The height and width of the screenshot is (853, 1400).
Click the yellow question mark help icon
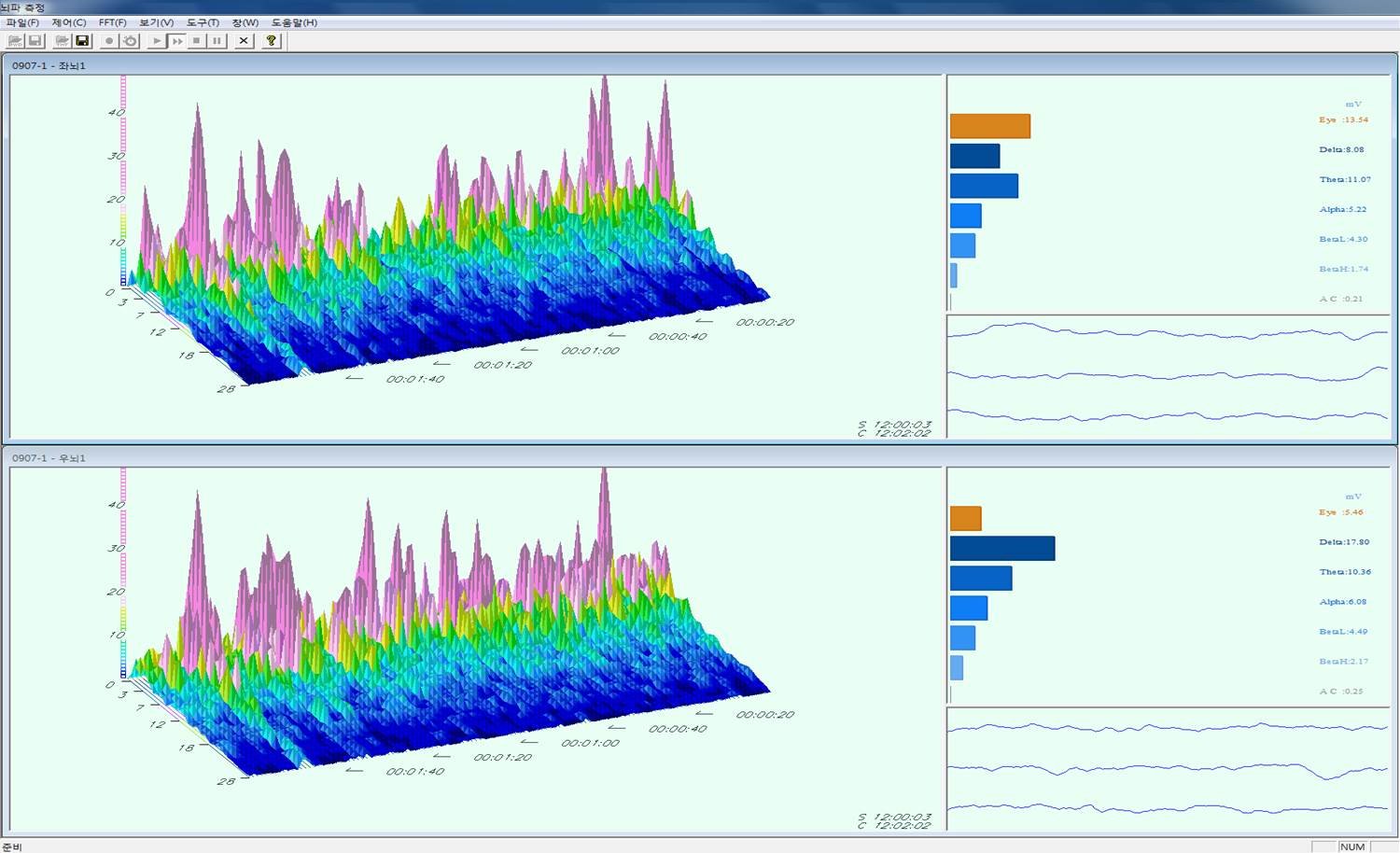271,41
